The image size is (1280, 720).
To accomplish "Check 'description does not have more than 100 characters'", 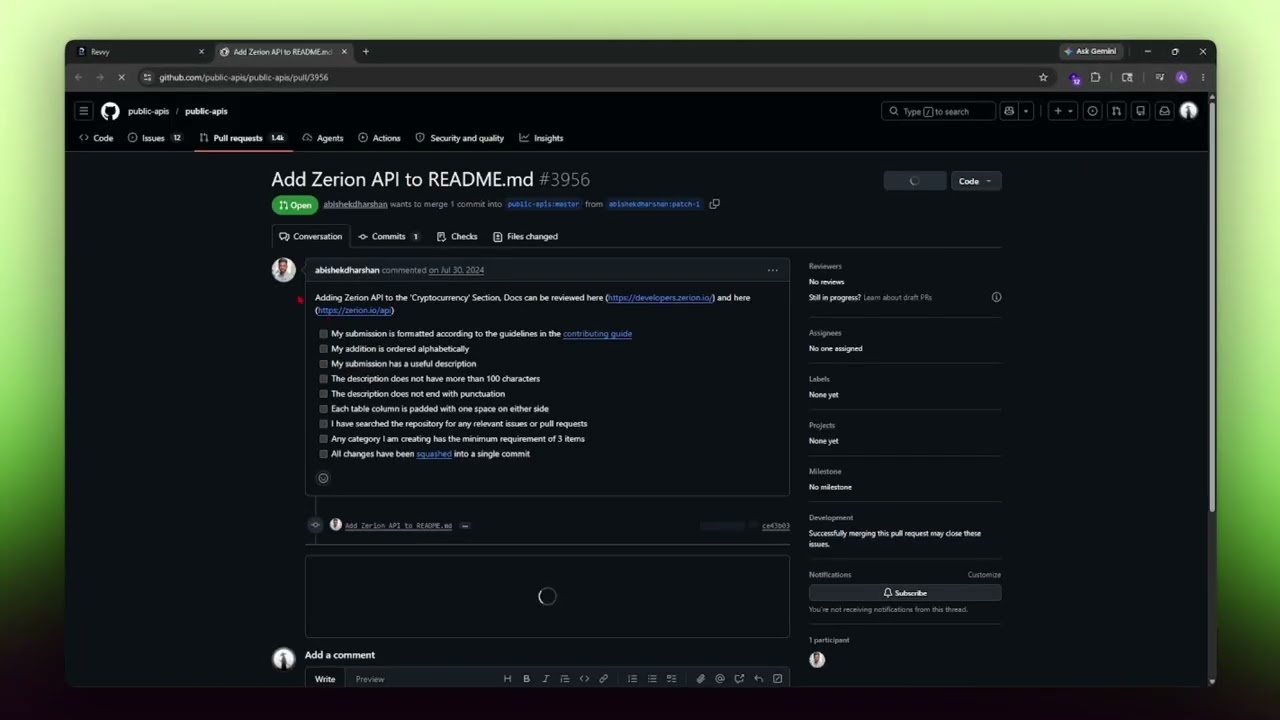I will point(323,379).
